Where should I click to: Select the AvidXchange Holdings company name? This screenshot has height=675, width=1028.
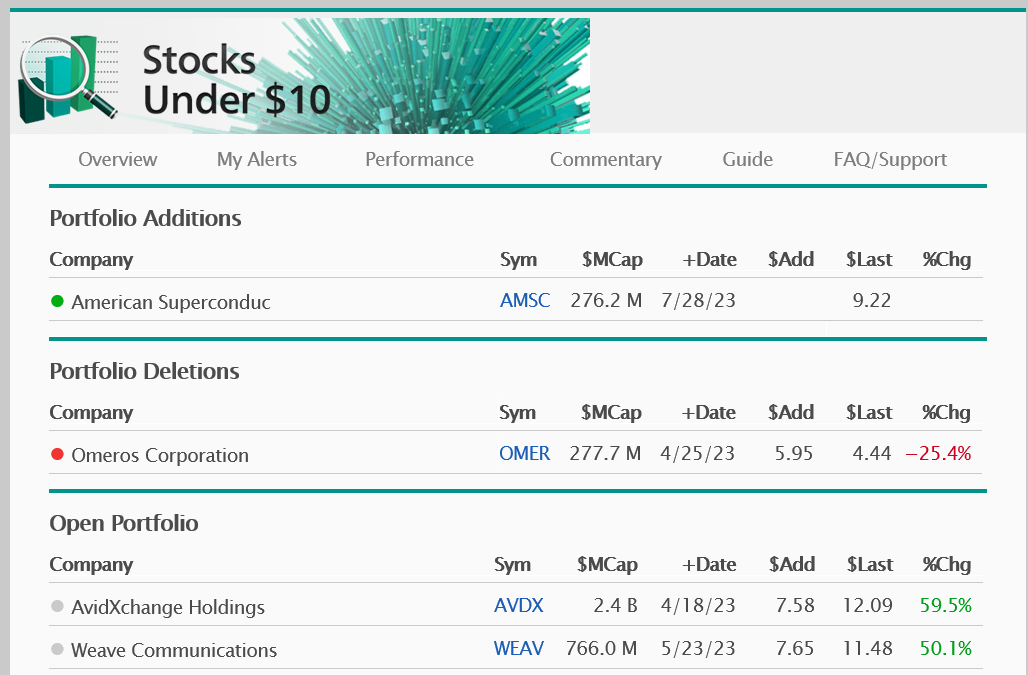coord(168,608)
